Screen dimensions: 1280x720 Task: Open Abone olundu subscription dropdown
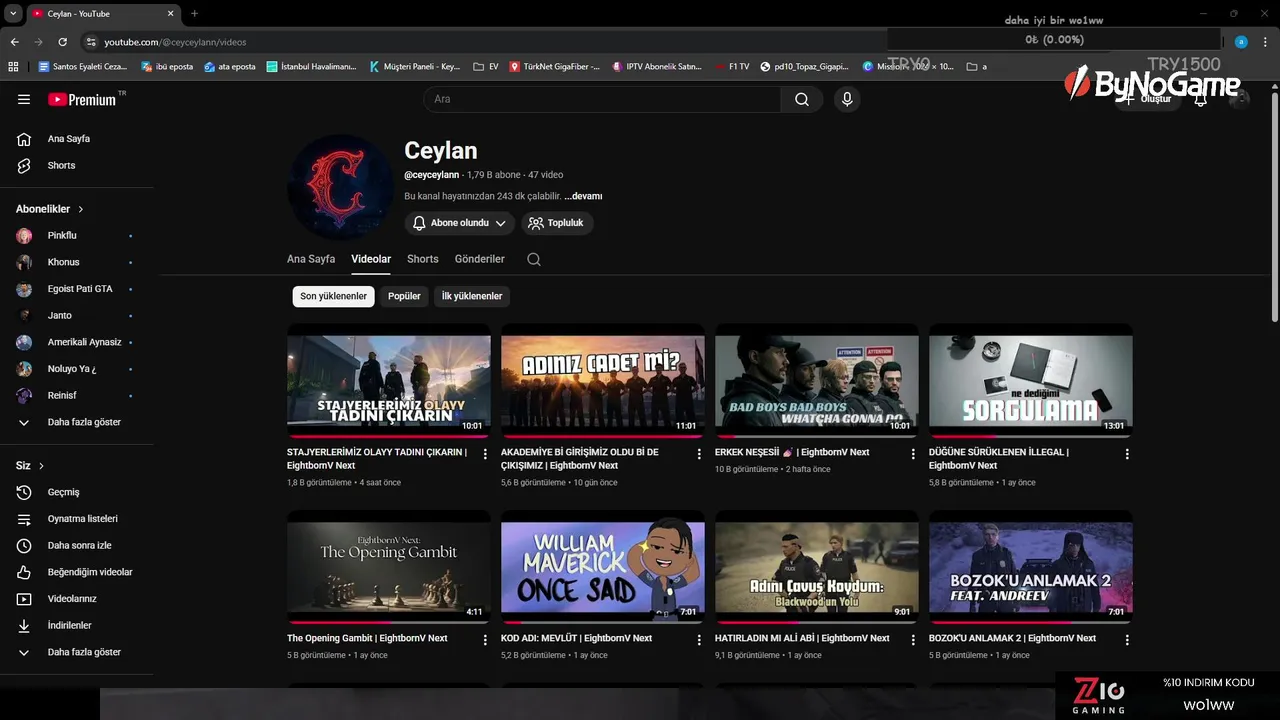[x=460, y=223]
